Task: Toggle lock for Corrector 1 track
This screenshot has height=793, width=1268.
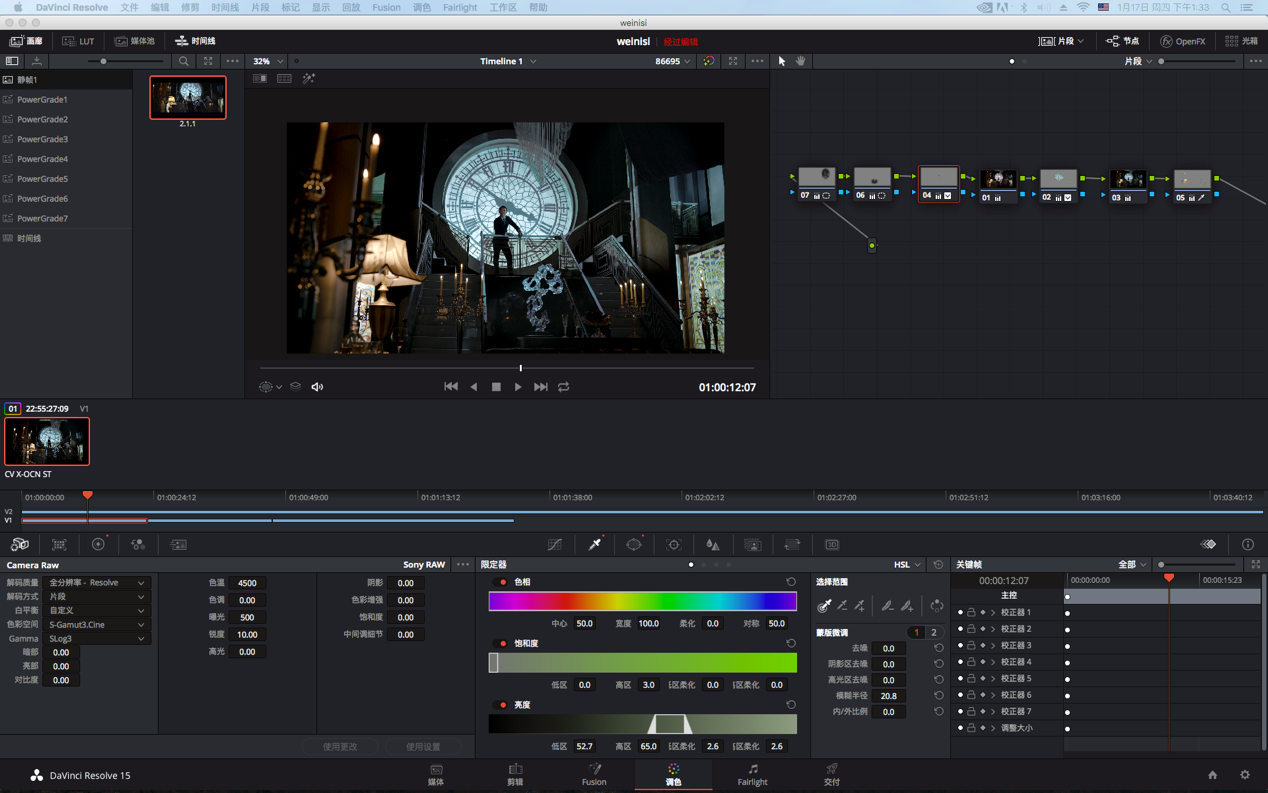Action: point(971,612)
